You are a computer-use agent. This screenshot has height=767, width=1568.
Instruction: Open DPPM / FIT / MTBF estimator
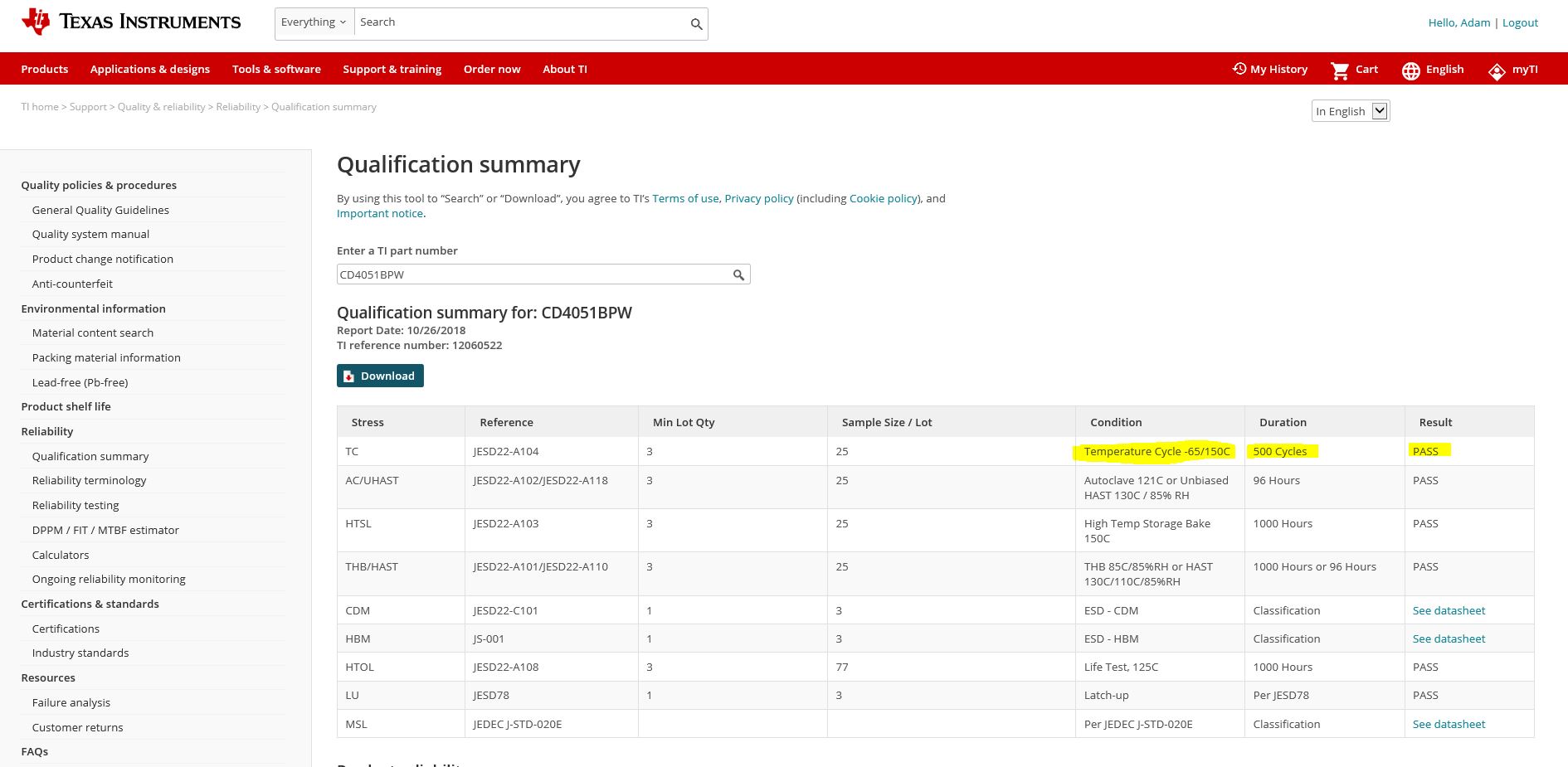click(105, 530)
